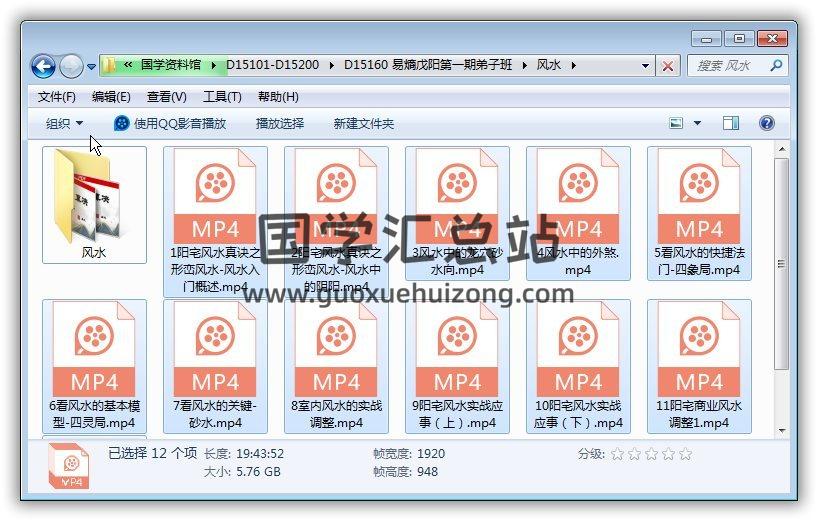
Task: Expand arrow after 国学资料馆 breadcrumb
Action: (213, 65)
